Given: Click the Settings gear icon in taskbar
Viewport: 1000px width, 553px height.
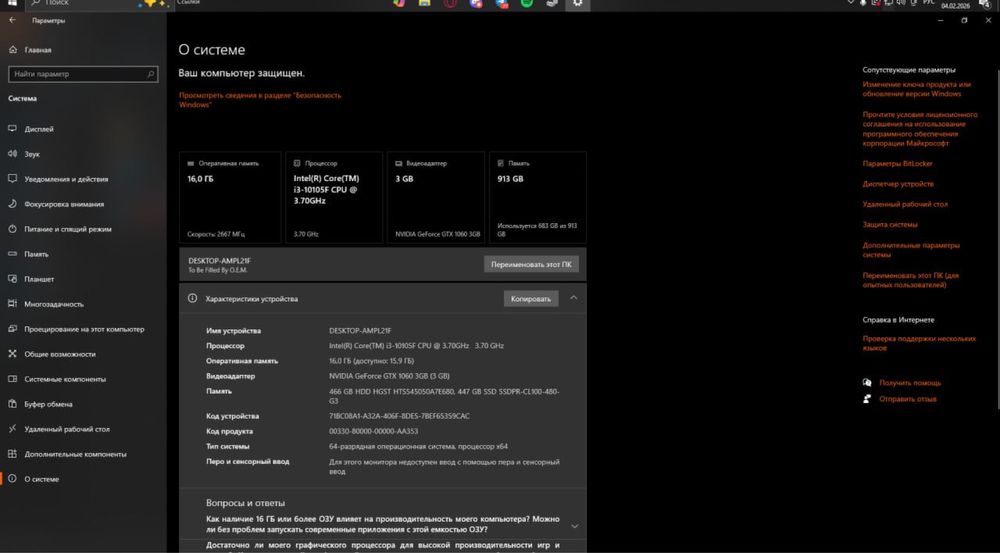Looking at the screenshot, I should (x=578, y=3).
